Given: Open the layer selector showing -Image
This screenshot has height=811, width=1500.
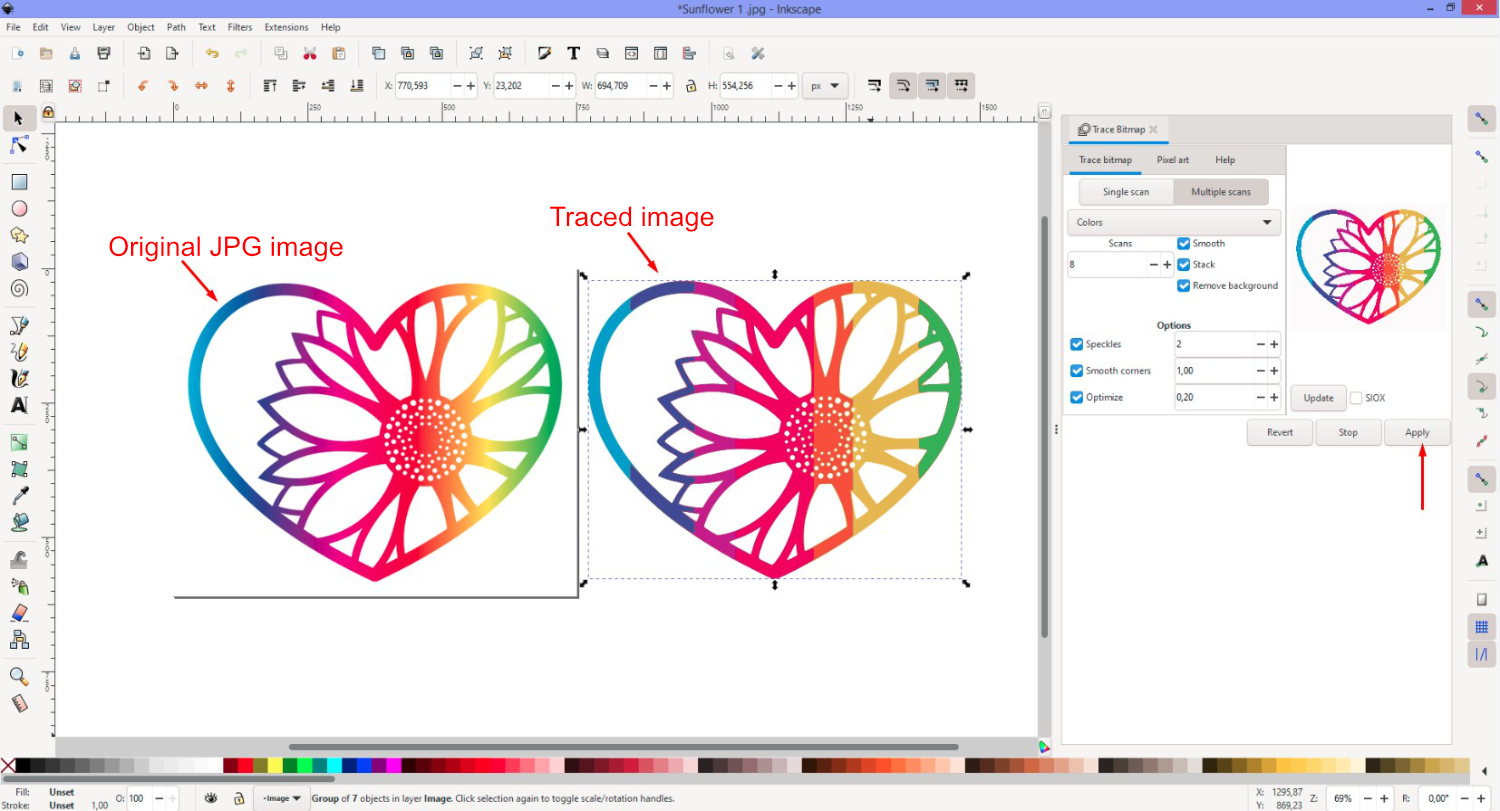Looking at the screenshot, I should 280,798.
